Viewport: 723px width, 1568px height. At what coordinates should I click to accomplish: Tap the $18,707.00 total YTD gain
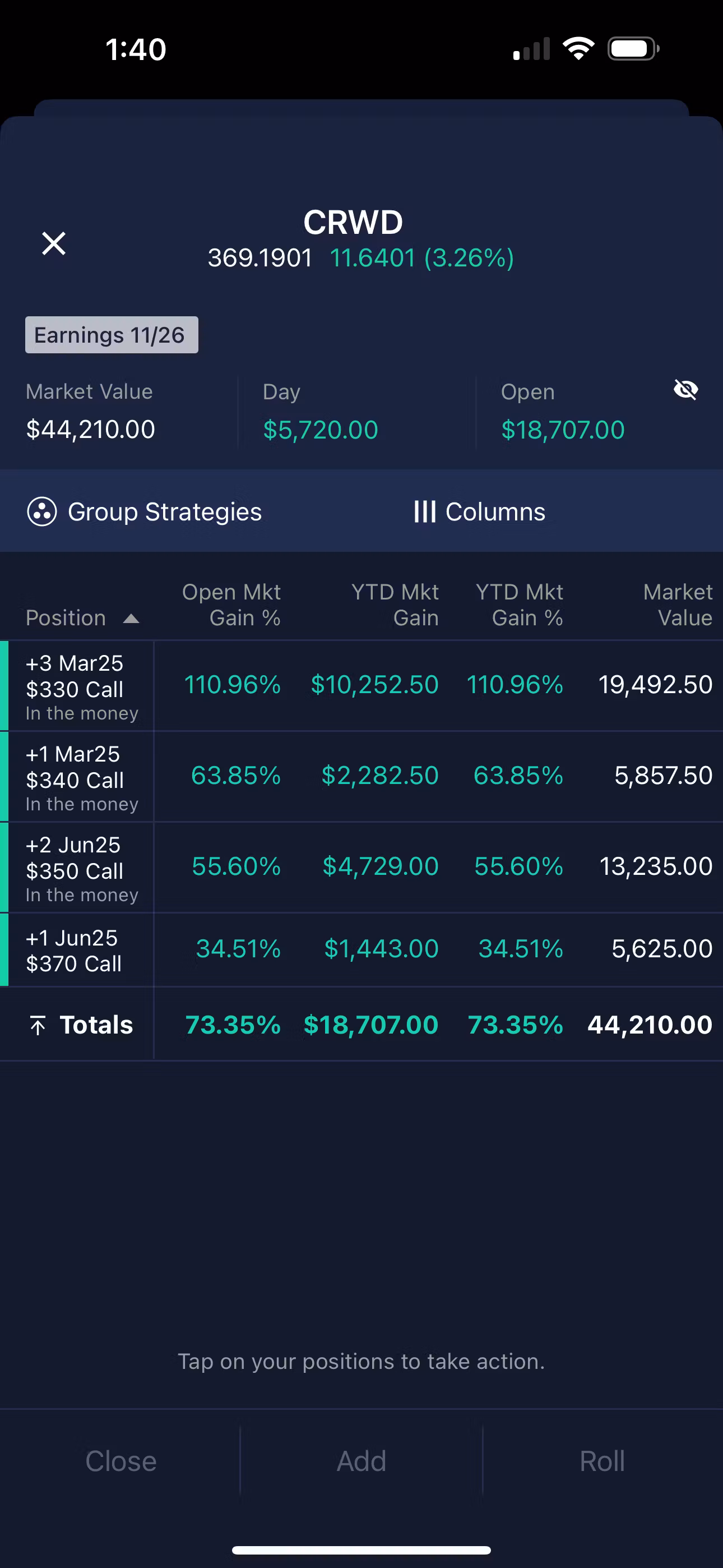pos(371,1025)
